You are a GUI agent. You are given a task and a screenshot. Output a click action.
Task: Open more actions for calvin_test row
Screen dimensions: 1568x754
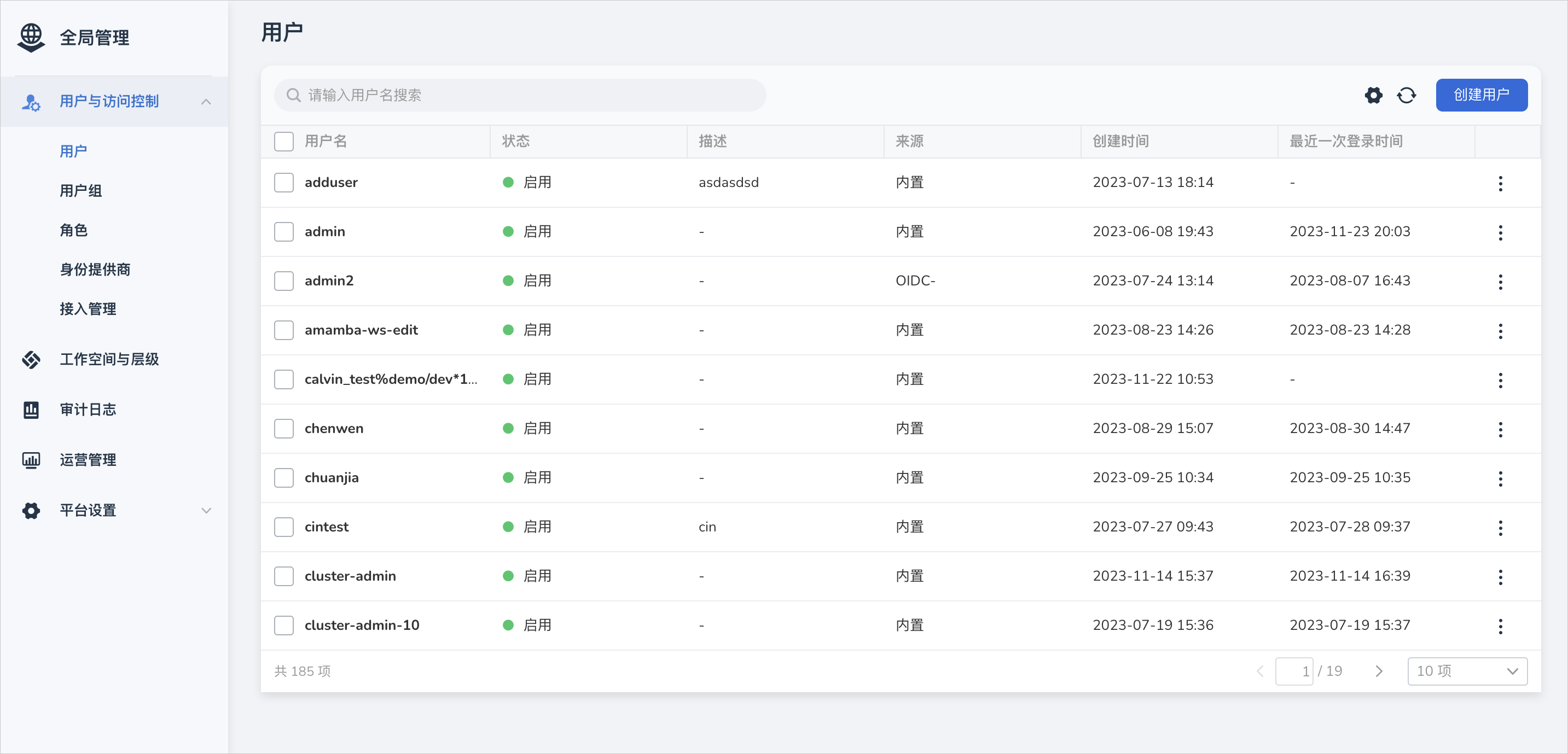click(x=1500, y=381)
